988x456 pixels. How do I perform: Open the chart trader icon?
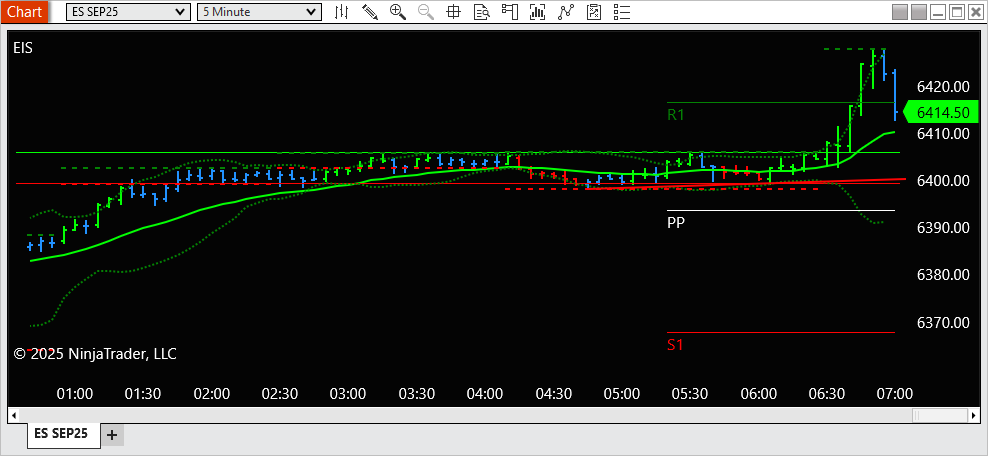[509, 11]
